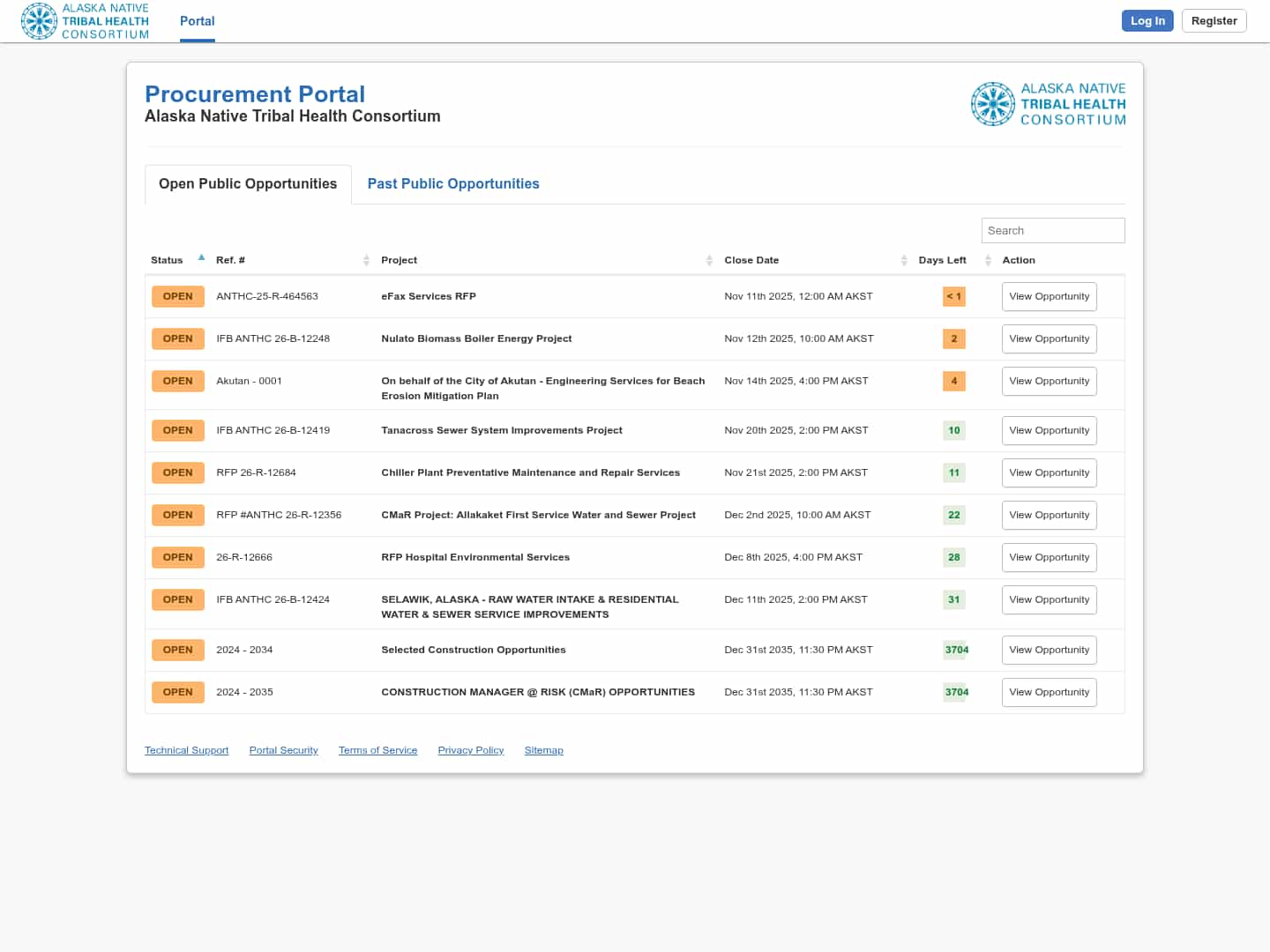Focus the Search input field
Screen dimensions: 1270x952
[x=1052, y=230]
